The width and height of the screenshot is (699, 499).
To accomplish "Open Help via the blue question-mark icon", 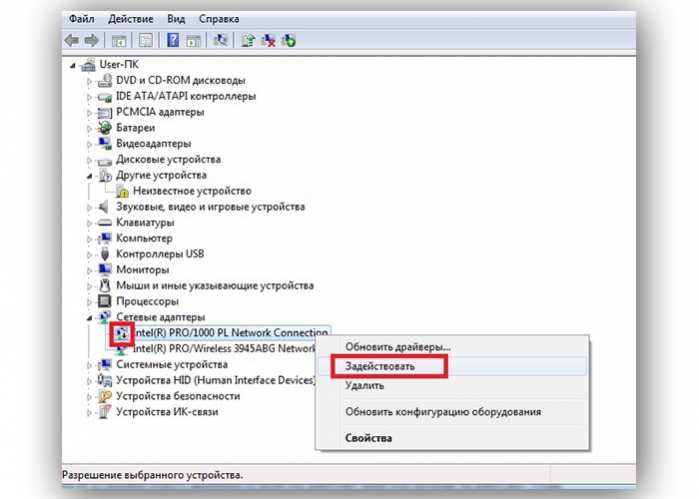I will [173, 41].
